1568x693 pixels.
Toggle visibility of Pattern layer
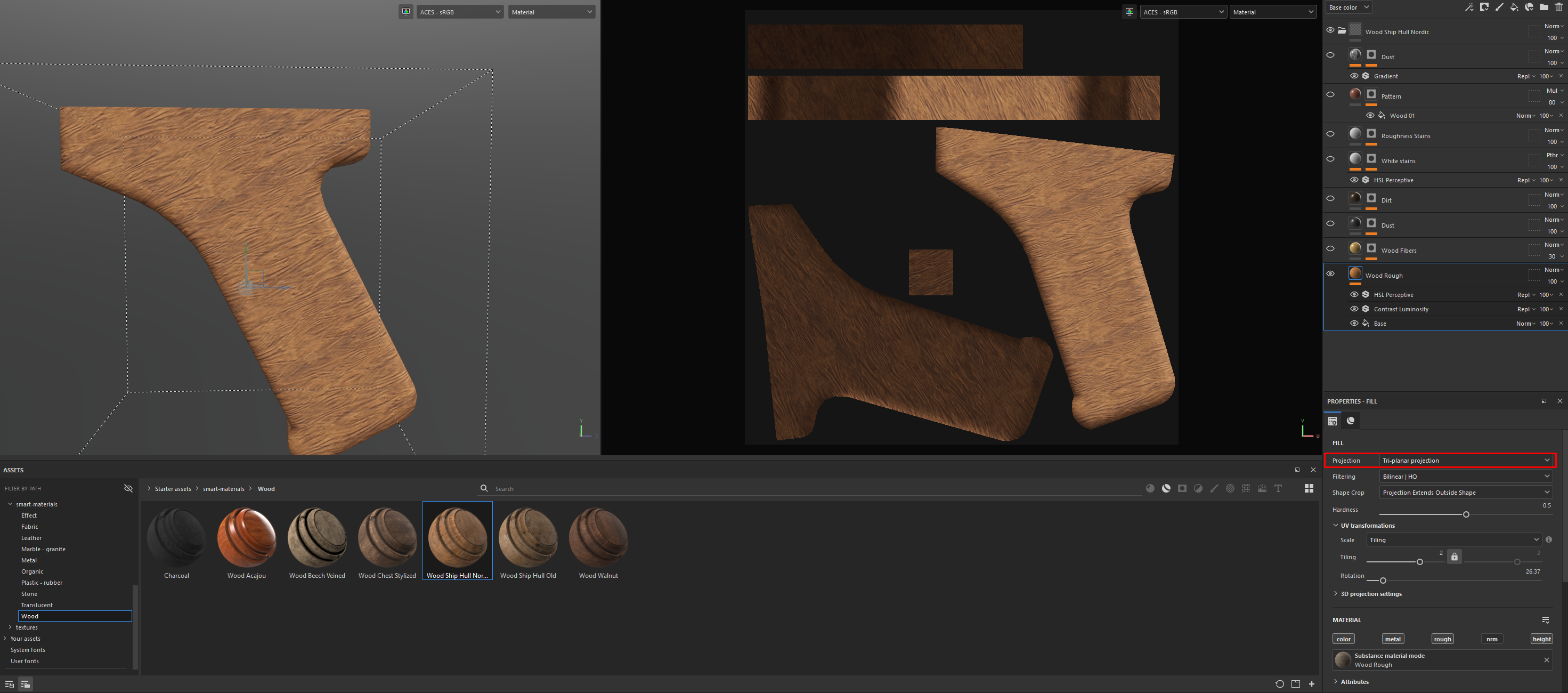tap(1330, 94)
